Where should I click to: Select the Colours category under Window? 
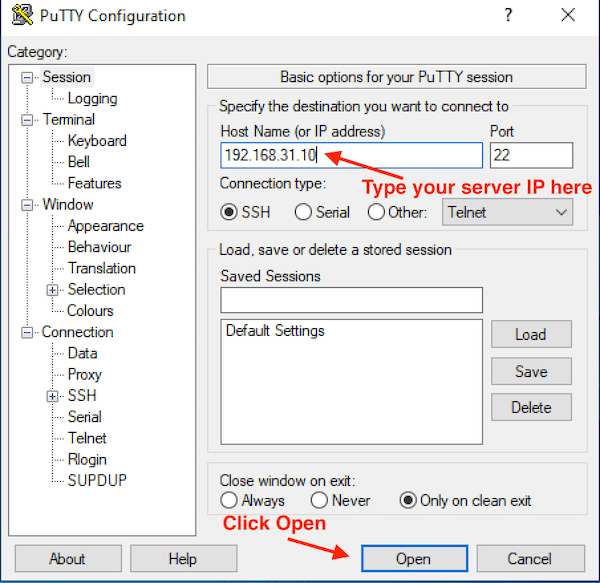pos(90,311)
